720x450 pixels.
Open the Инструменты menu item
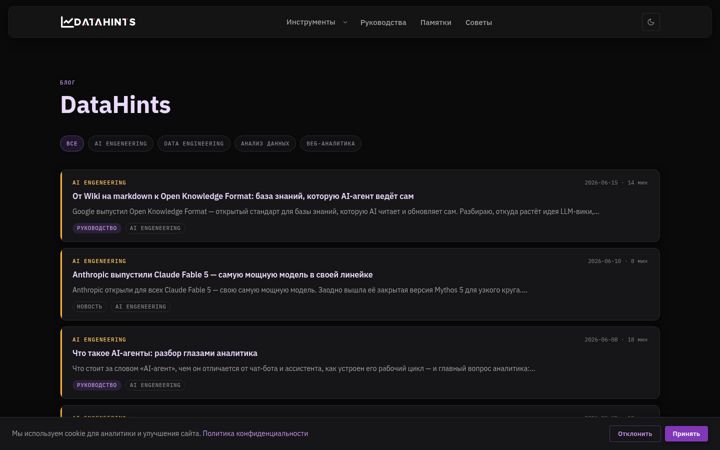tap(311, 22)
